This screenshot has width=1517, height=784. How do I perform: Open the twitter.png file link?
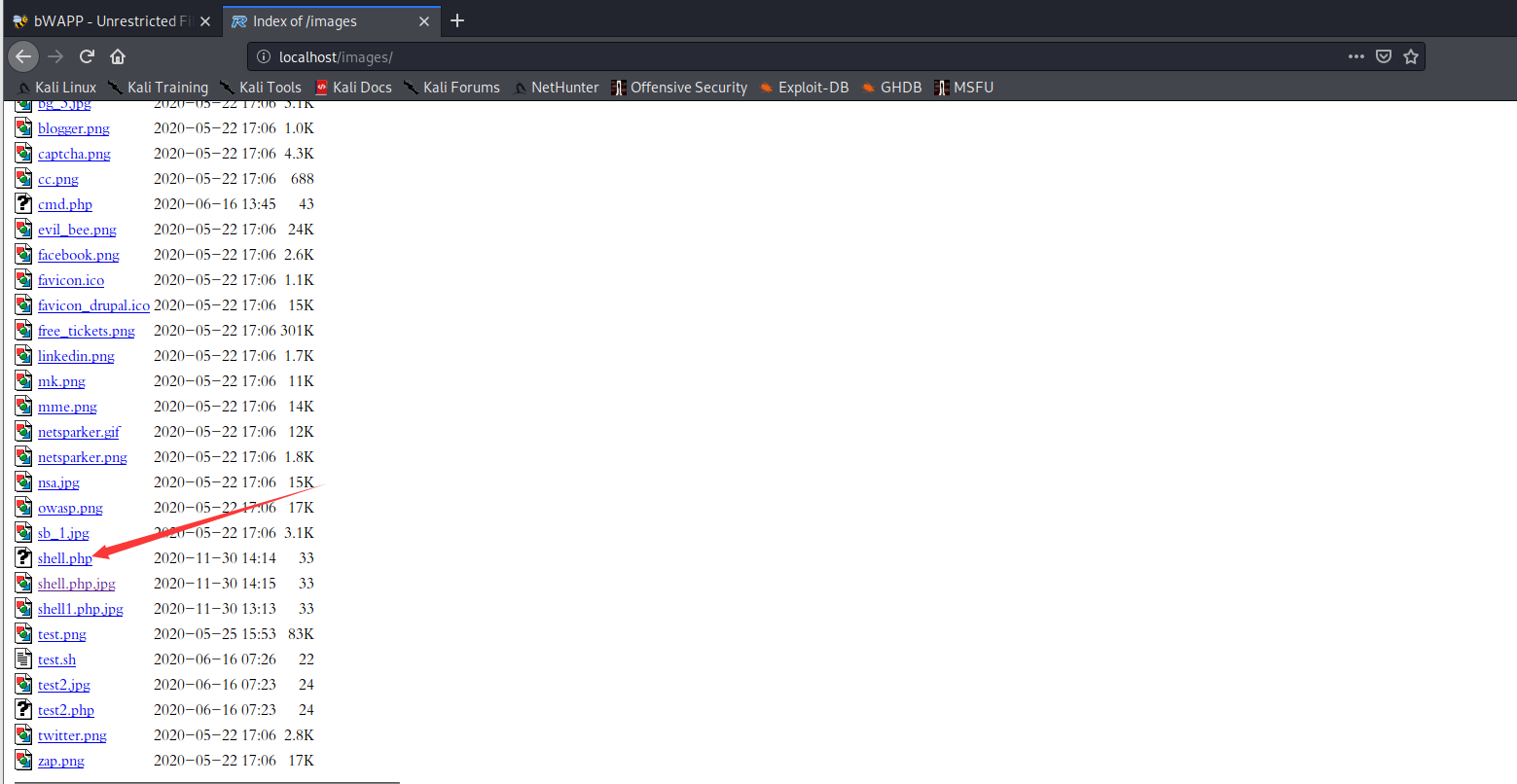click(x=72, y=735)
